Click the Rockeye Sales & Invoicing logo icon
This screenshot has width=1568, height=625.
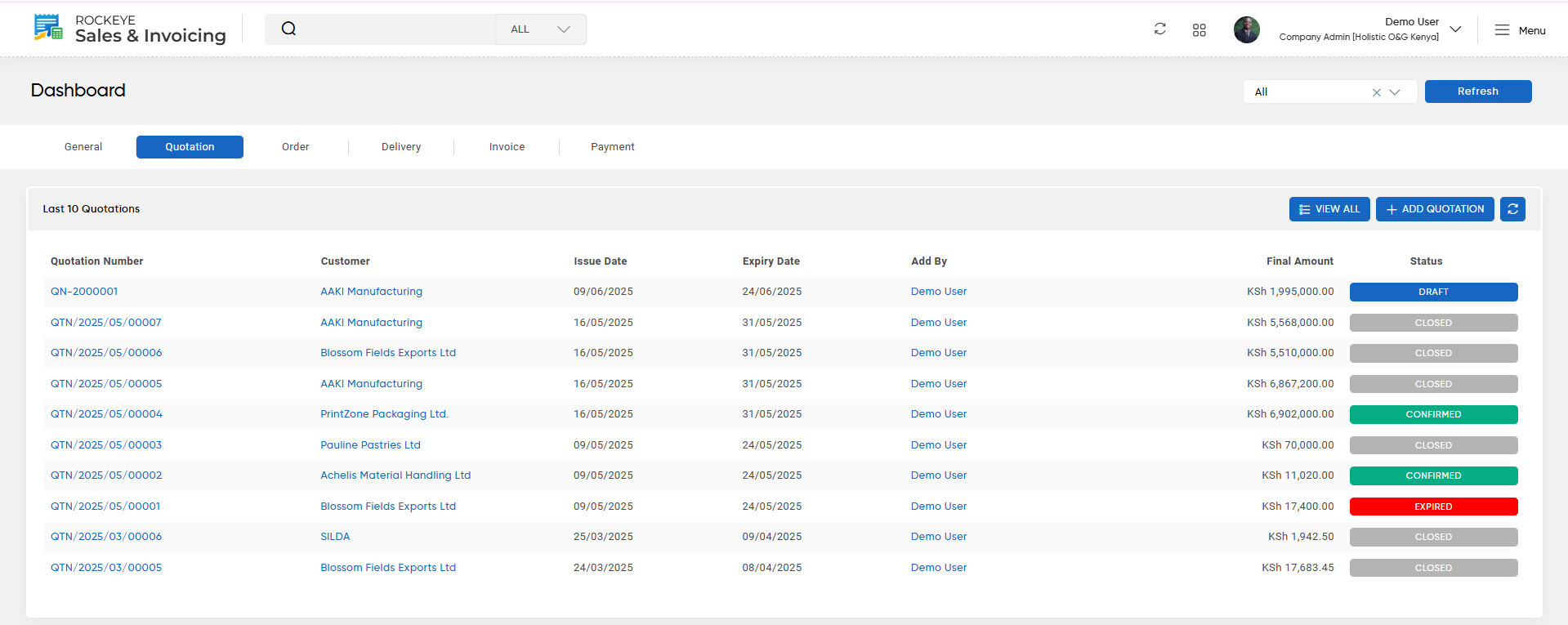(48, 28)
